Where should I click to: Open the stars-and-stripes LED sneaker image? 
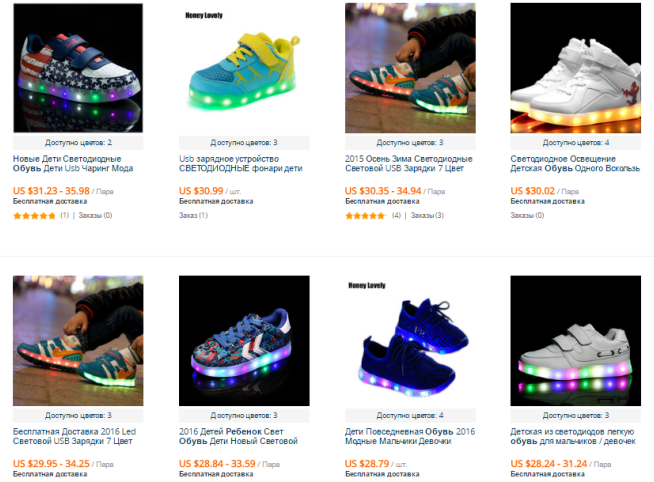tap(78, 68)
